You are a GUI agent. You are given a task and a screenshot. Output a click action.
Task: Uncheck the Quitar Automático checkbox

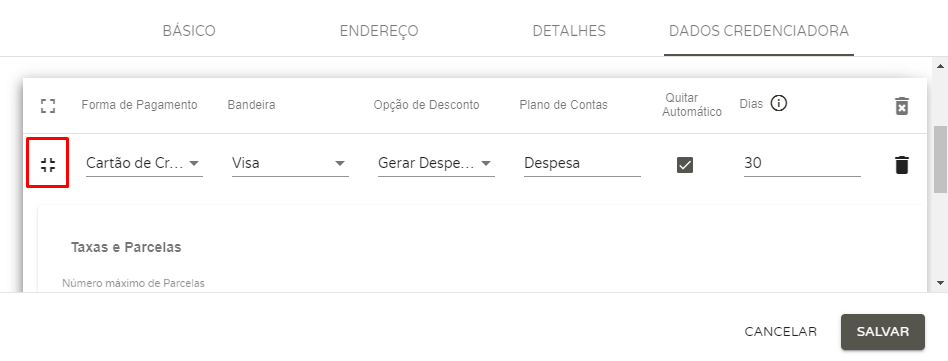[685, 164]
